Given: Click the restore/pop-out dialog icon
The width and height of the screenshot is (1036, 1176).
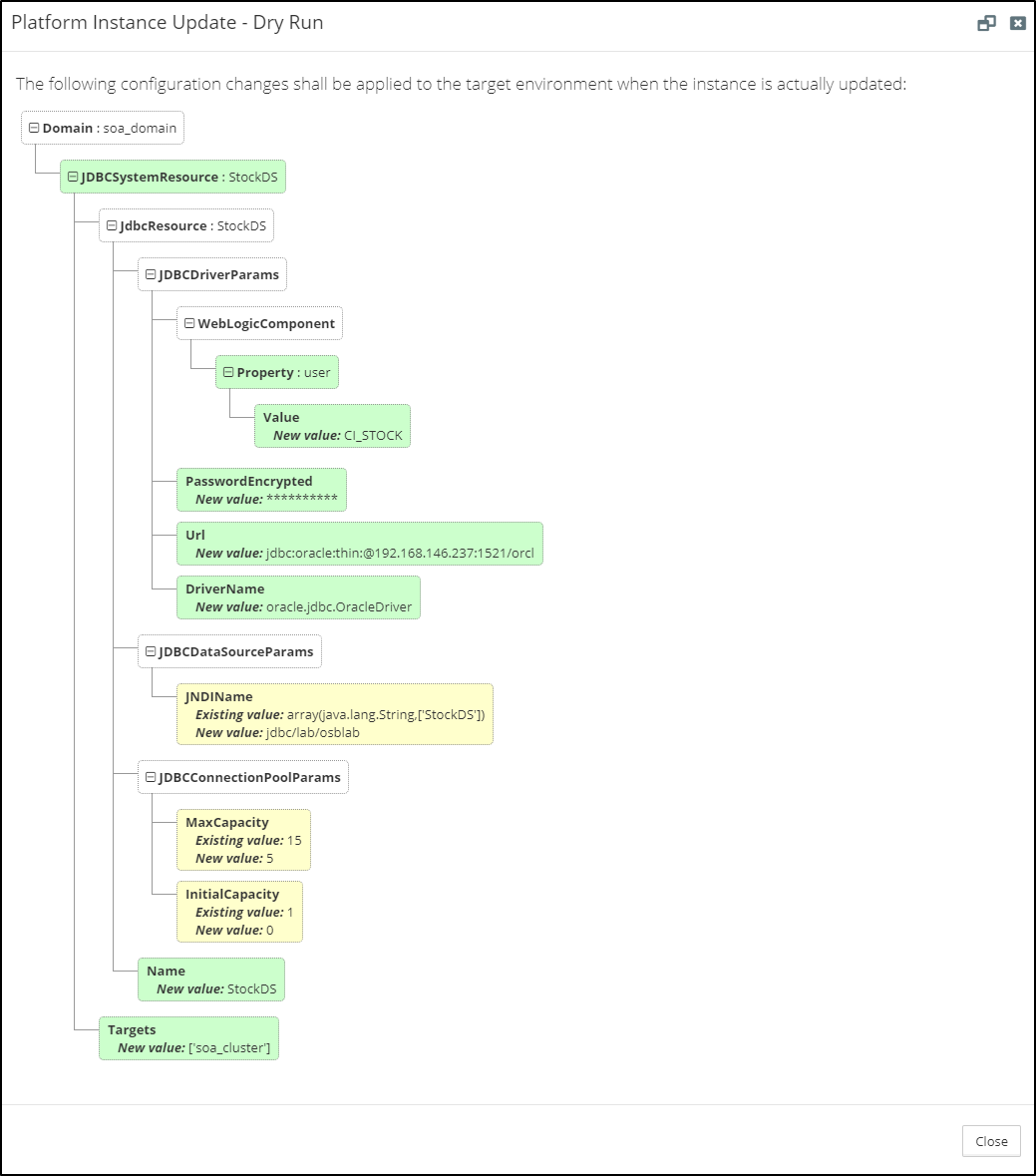Looking at the screenshot, I should point(986,23).
